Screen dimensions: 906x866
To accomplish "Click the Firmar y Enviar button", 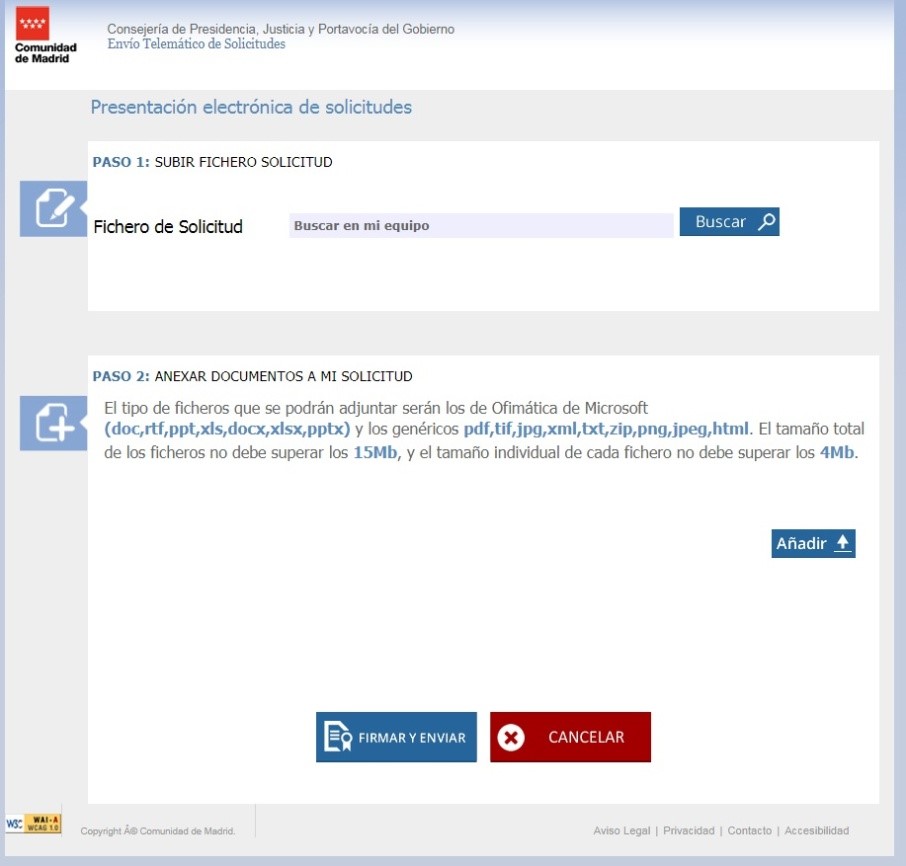I will point(396,737).
